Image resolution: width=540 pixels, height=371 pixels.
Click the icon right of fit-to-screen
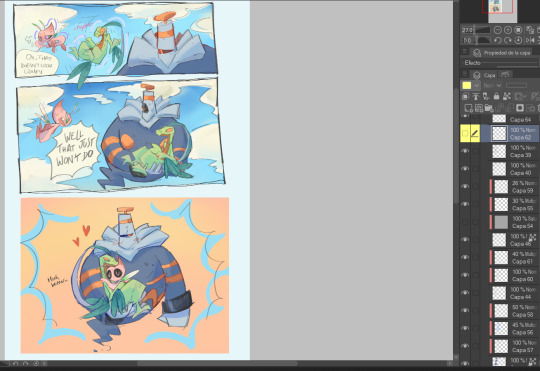coord(530,30)
